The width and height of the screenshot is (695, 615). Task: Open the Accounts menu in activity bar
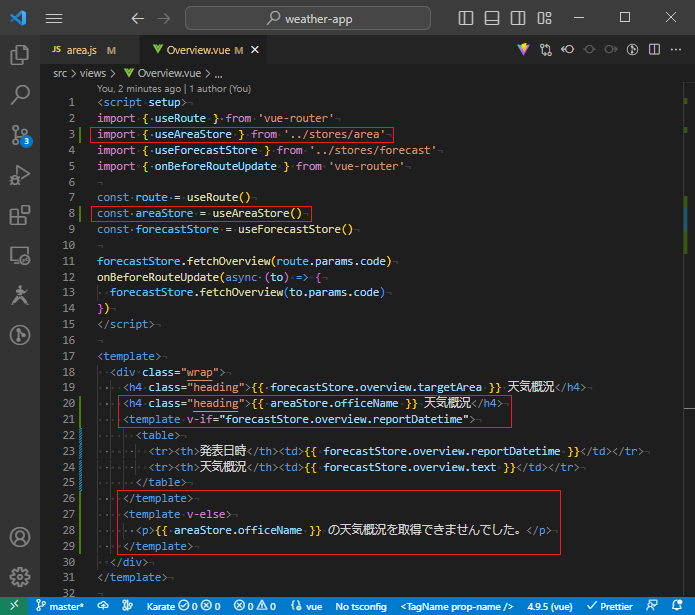click(20, 537)
